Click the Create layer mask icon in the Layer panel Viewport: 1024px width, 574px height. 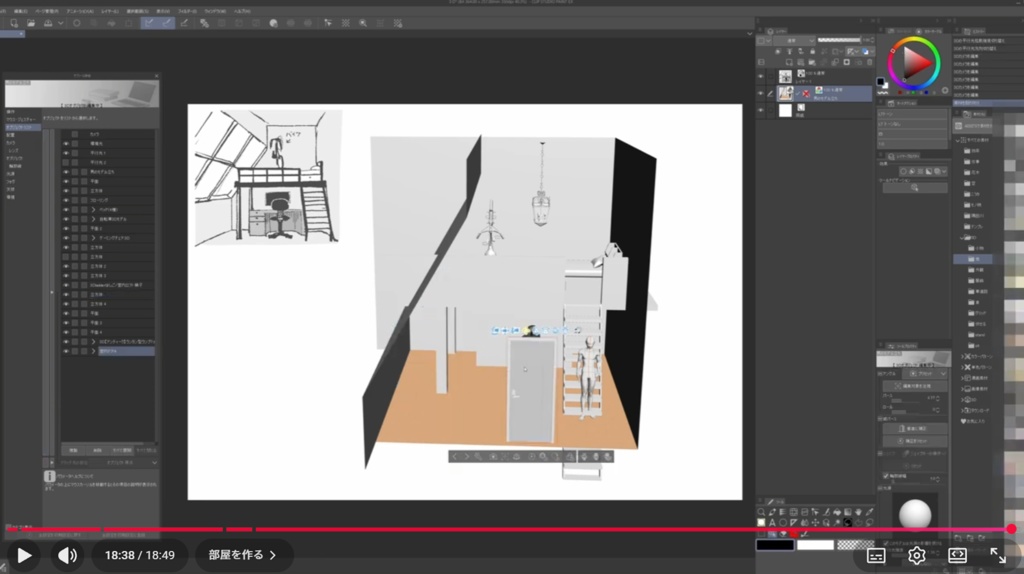point(847,63)
